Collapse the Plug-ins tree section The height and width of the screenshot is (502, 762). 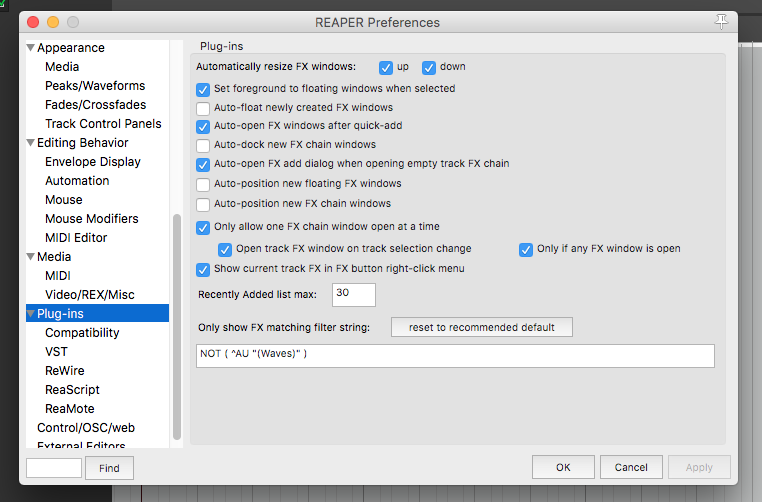[30, 314]
